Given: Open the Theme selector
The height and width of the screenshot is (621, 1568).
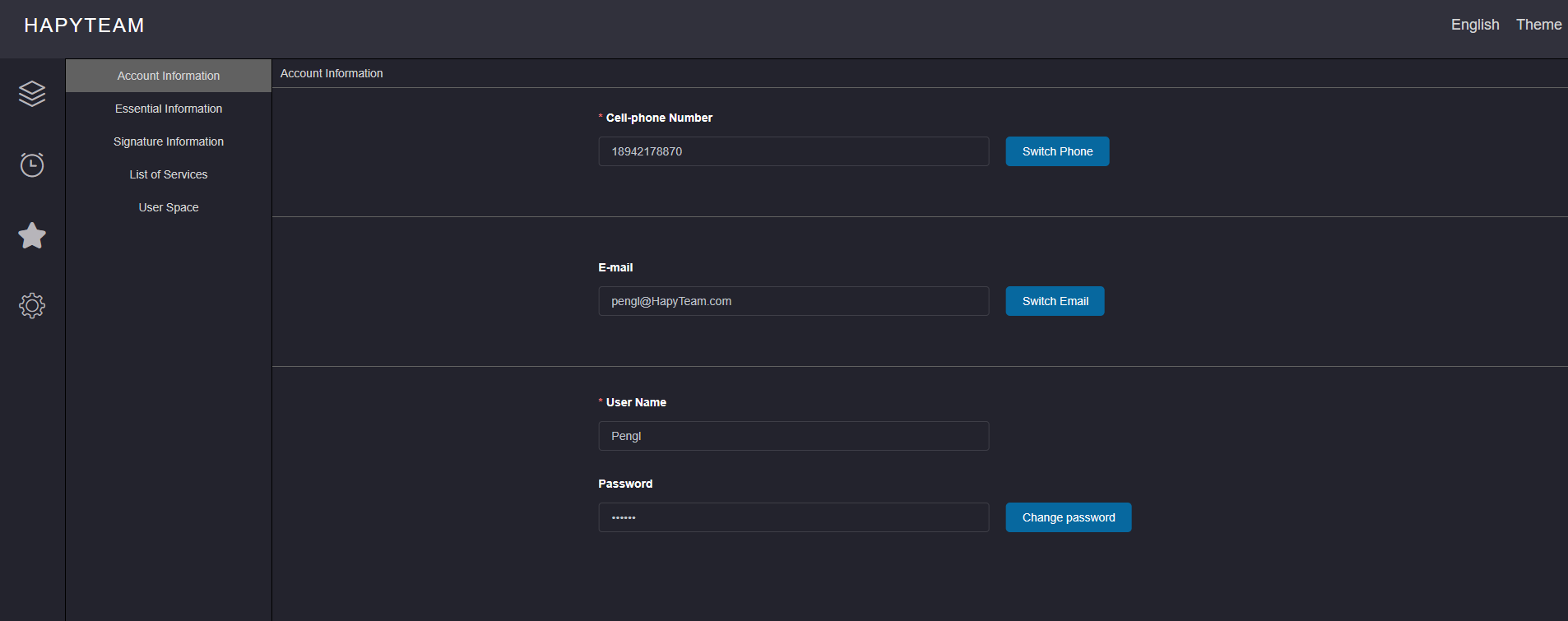Looking at the screenshot, I should pos(1538,25).
